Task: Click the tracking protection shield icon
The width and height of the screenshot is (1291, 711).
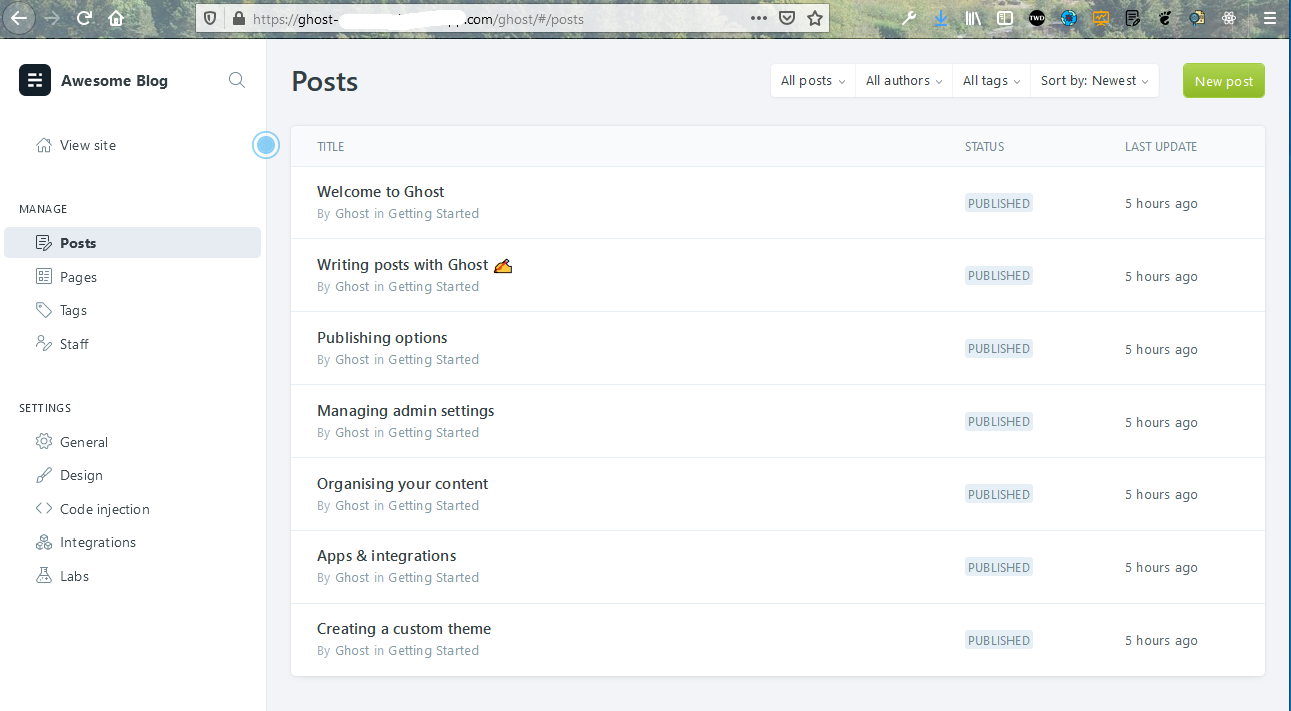Action: (x=209, y=19)
